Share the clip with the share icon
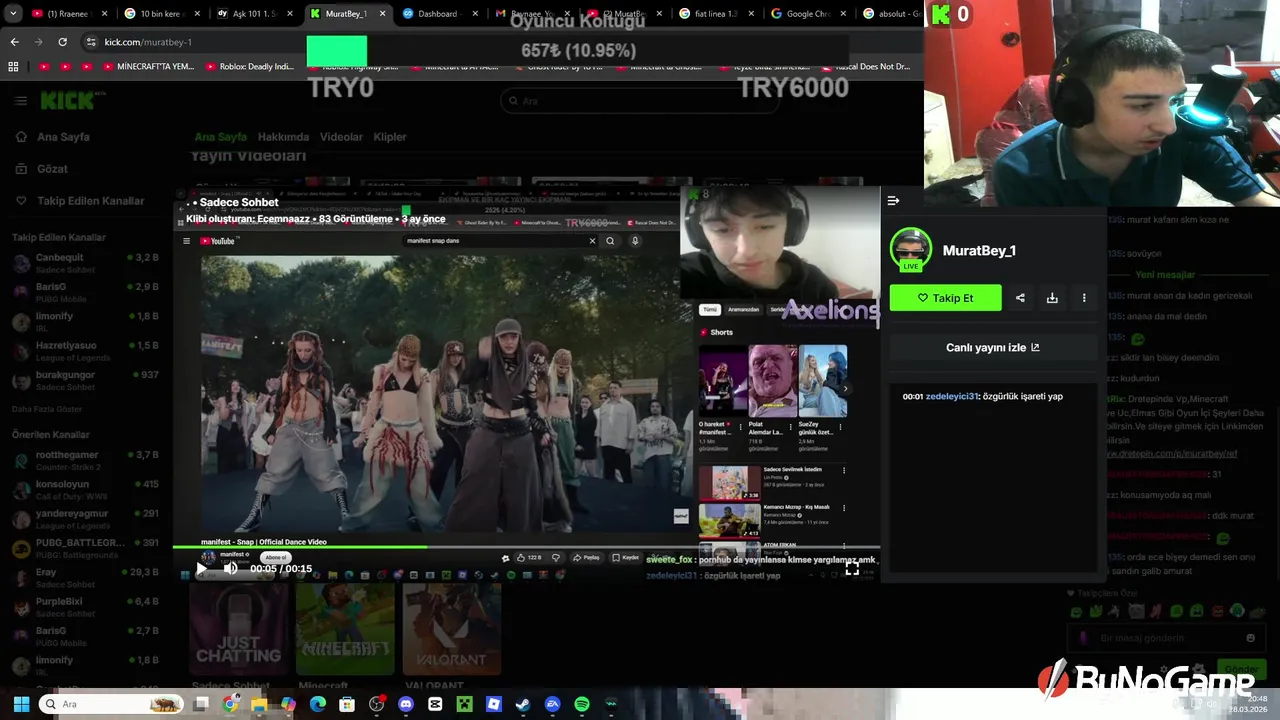The image size is (1280, 720). pyautogui.click(x=1020, y=298)
